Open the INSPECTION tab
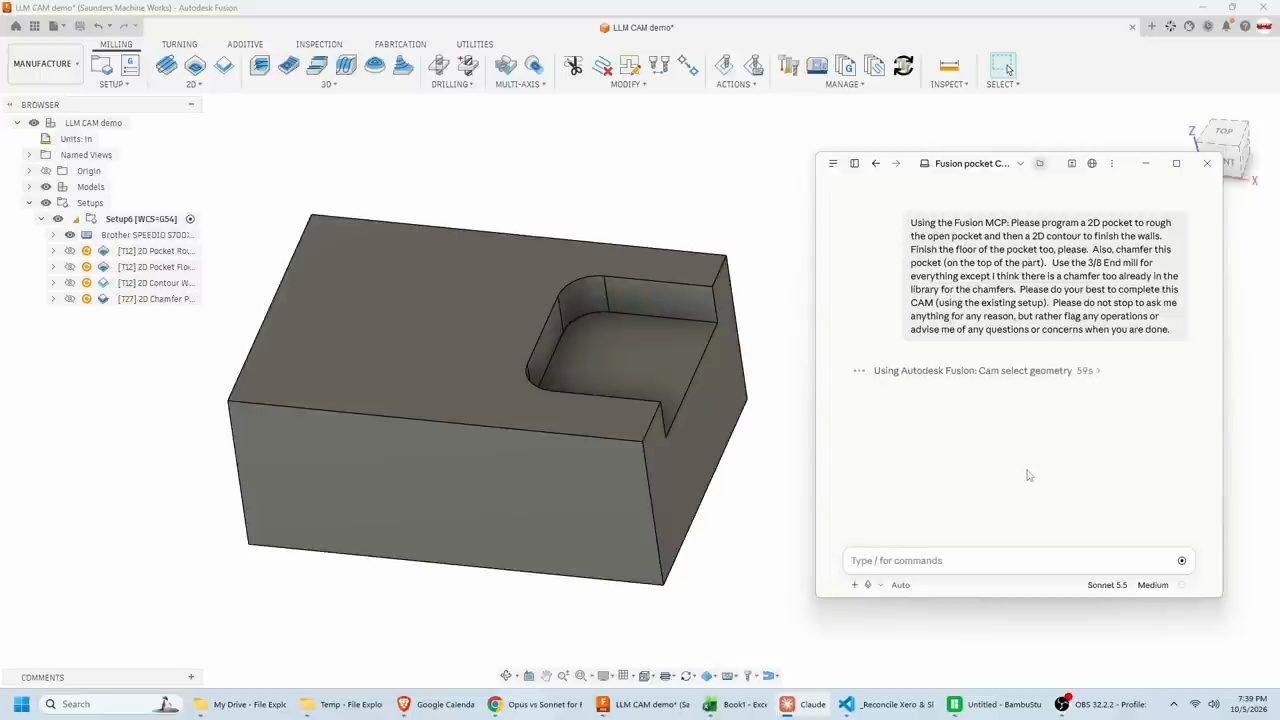1280x720 pixels. [319, 44]
